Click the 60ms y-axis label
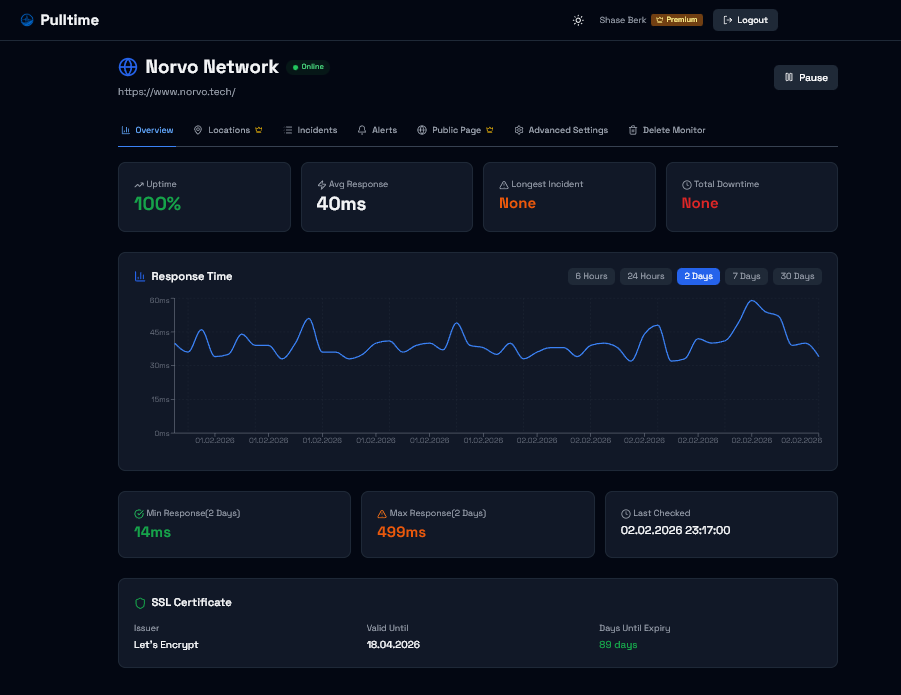Viewport: 901px width, 695px height. tap(159, 300)
